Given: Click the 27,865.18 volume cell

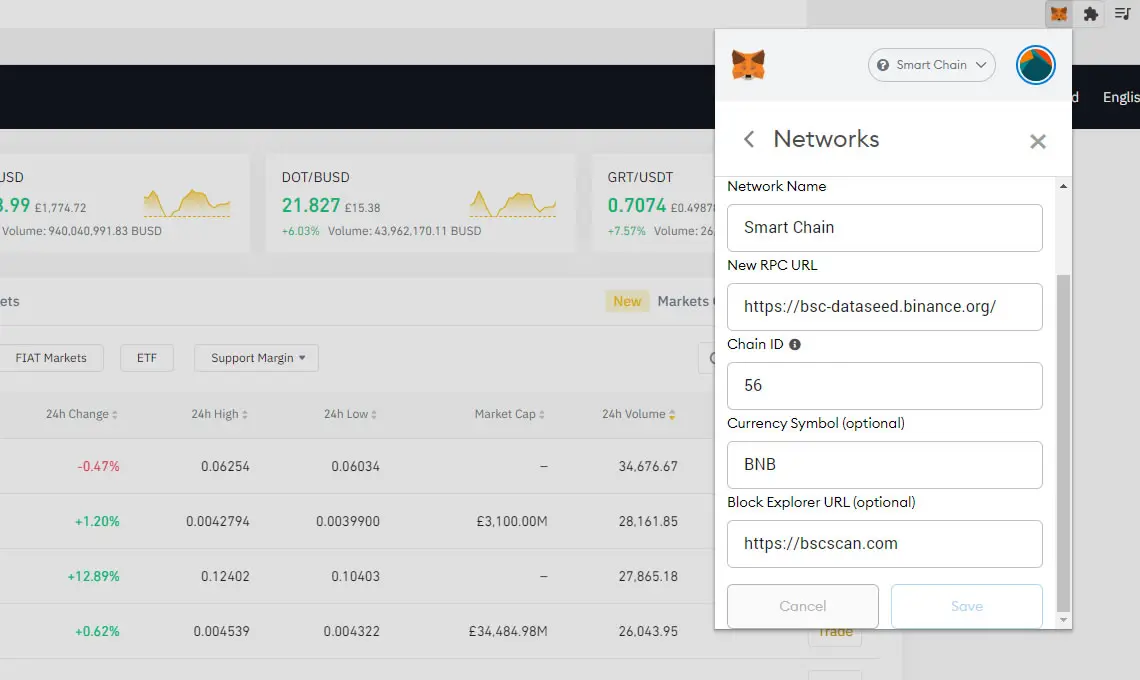Looking at the screenshot, I should pos(648,576).
